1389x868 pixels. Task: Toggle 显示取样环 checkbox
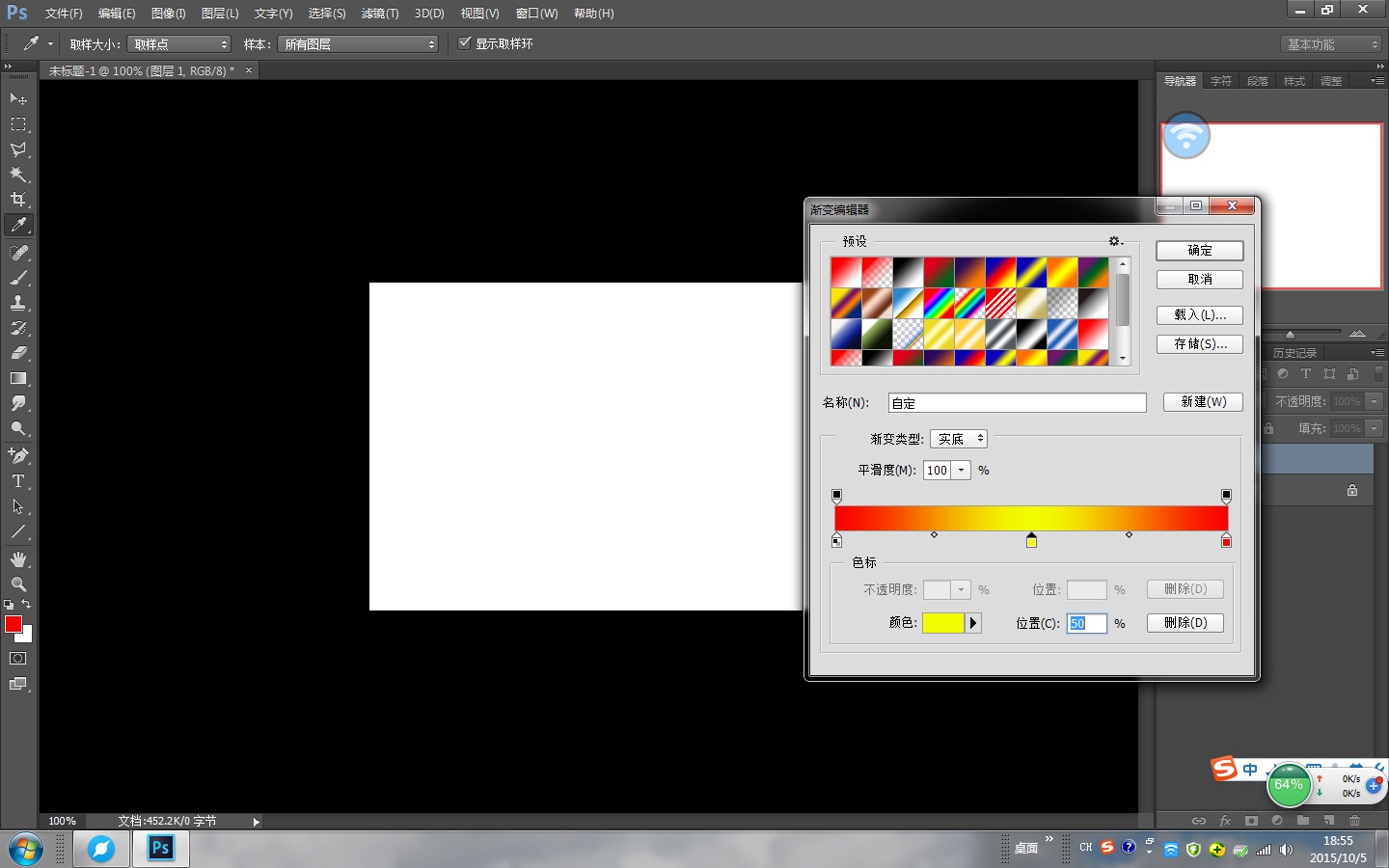click(x=465, y=43)
